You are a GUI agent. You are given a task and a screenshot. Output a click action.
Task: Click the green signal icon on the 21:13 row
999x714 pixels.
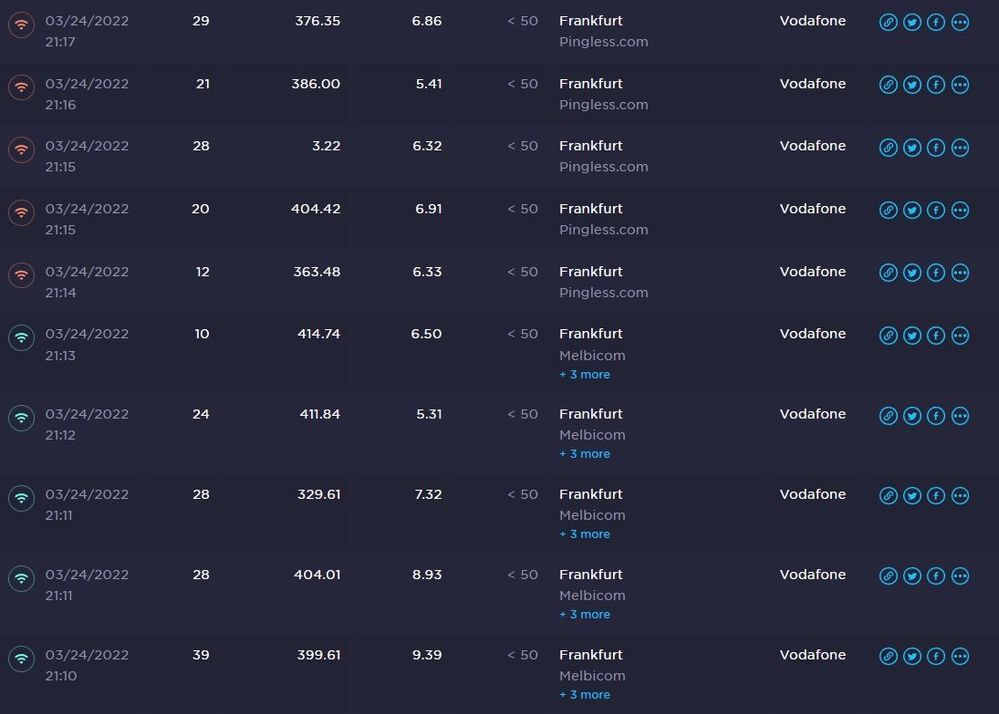[x=21, y=336]
